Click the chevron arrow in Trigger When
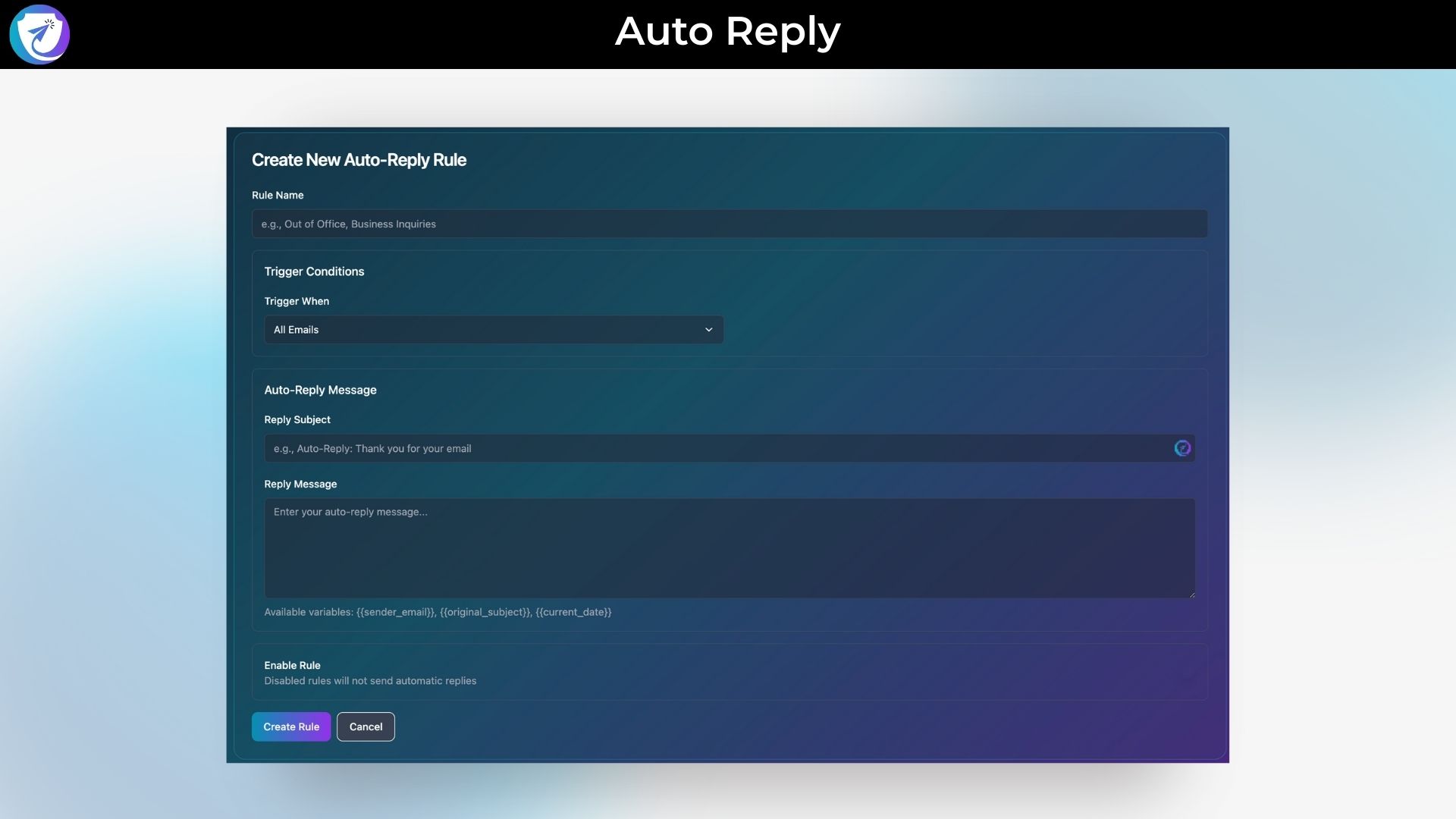 (708, 330)
